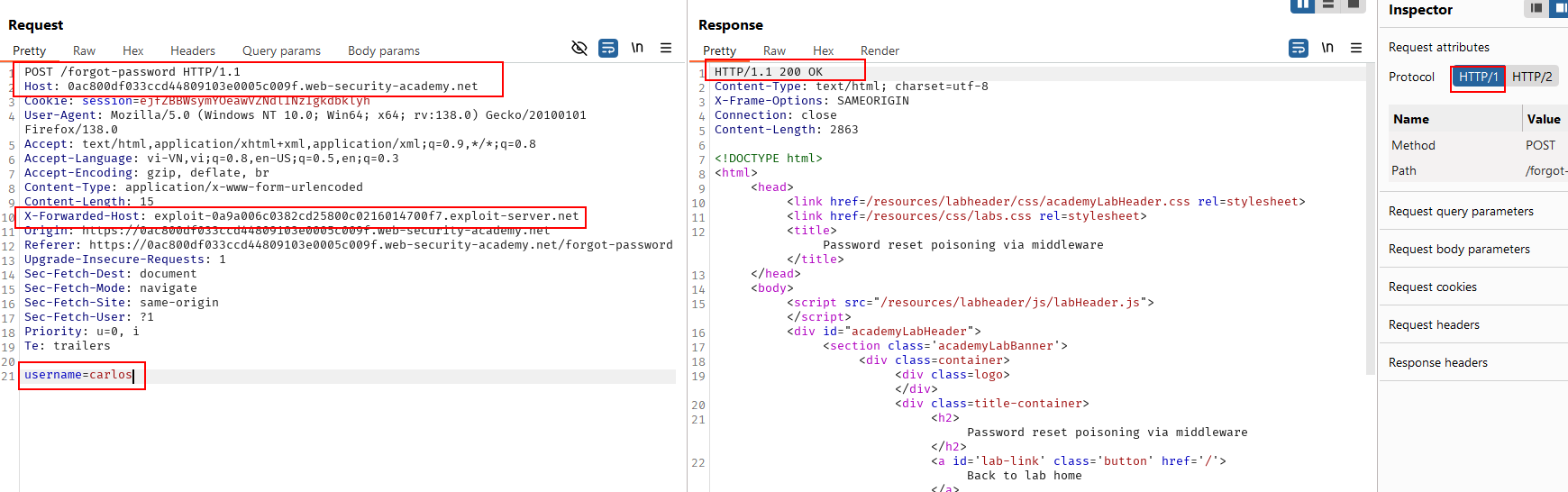Open the Body params tab

tap(384, 51)
